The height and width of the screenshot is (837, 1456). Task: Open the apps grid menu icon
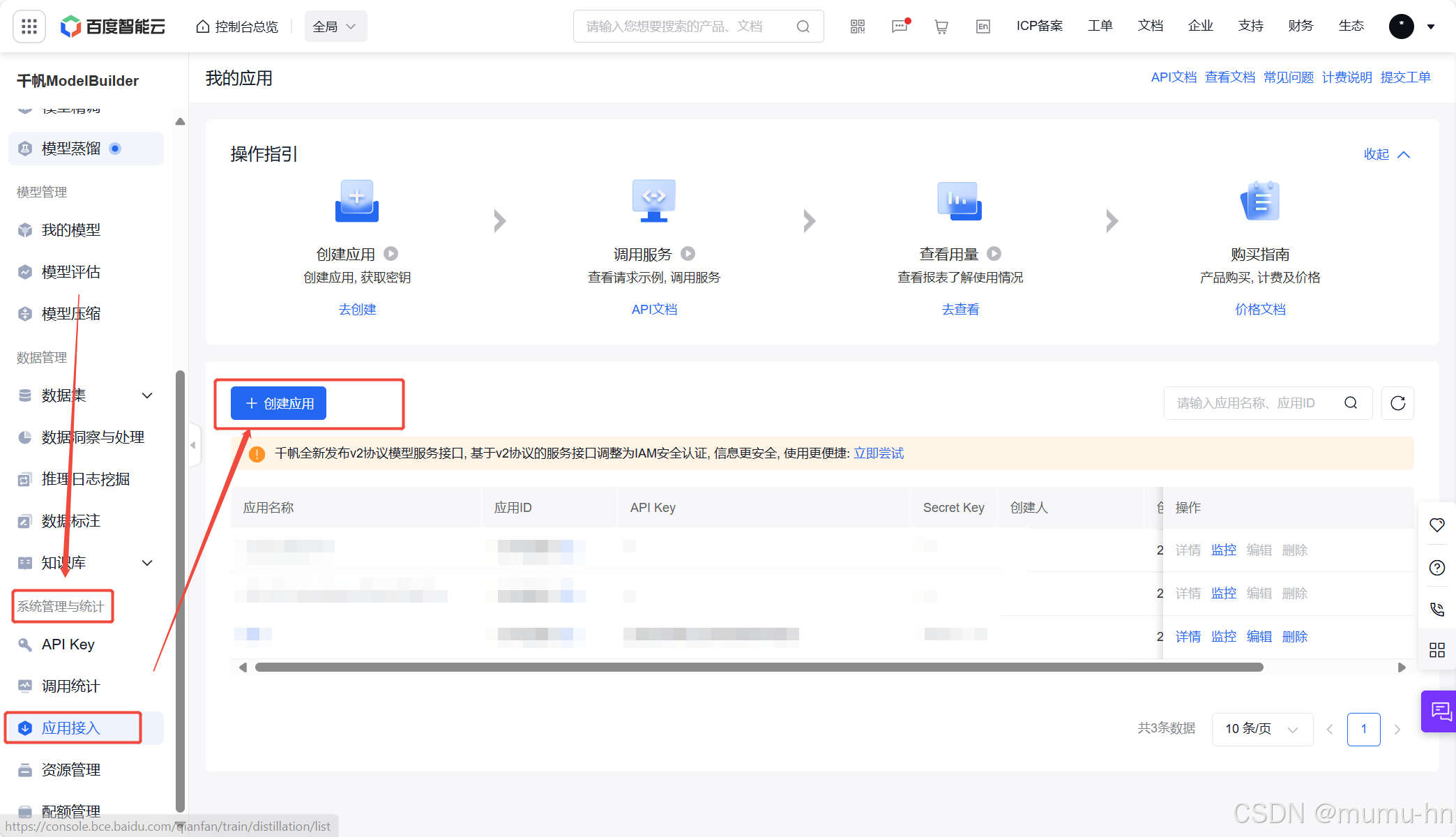[29, 27]
